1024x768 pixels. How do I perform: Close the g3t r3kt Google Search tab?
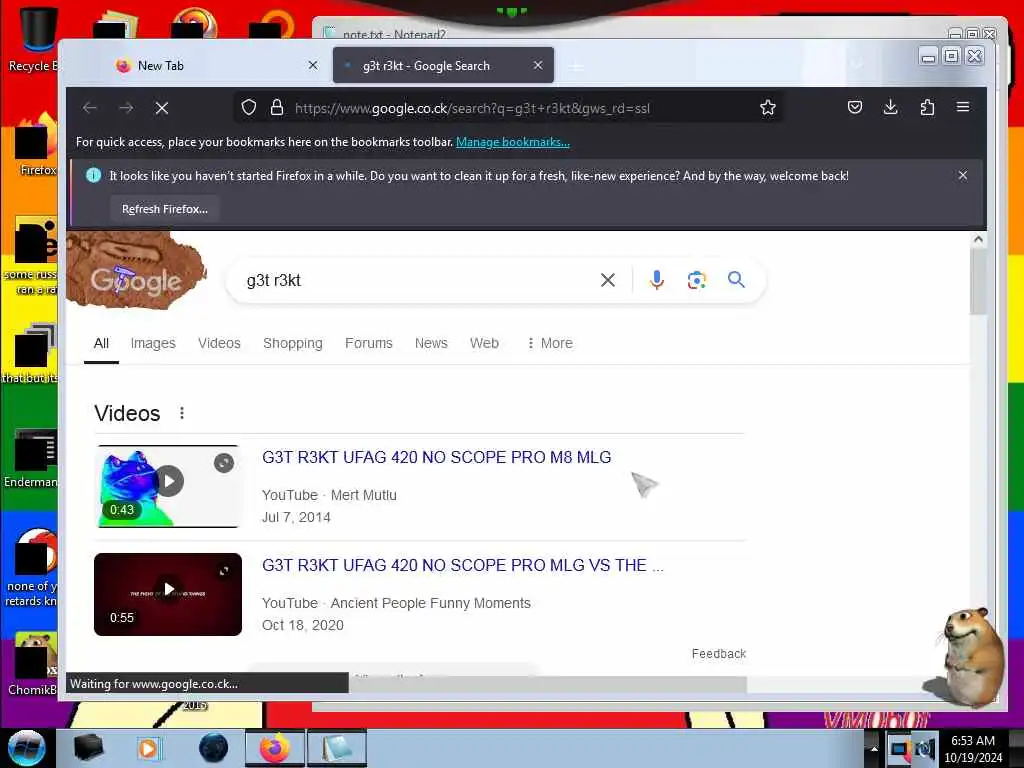537,65
